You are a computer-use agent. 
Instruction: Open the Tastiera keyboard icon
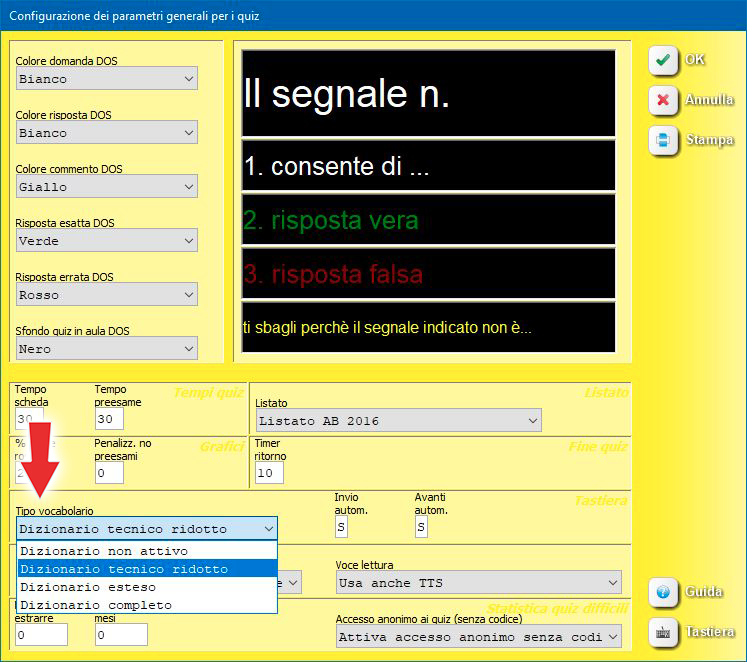click(662, 632)
